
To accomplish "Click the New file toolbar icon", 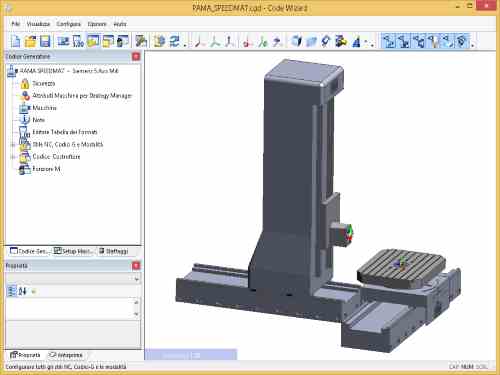I will [16, 41].
